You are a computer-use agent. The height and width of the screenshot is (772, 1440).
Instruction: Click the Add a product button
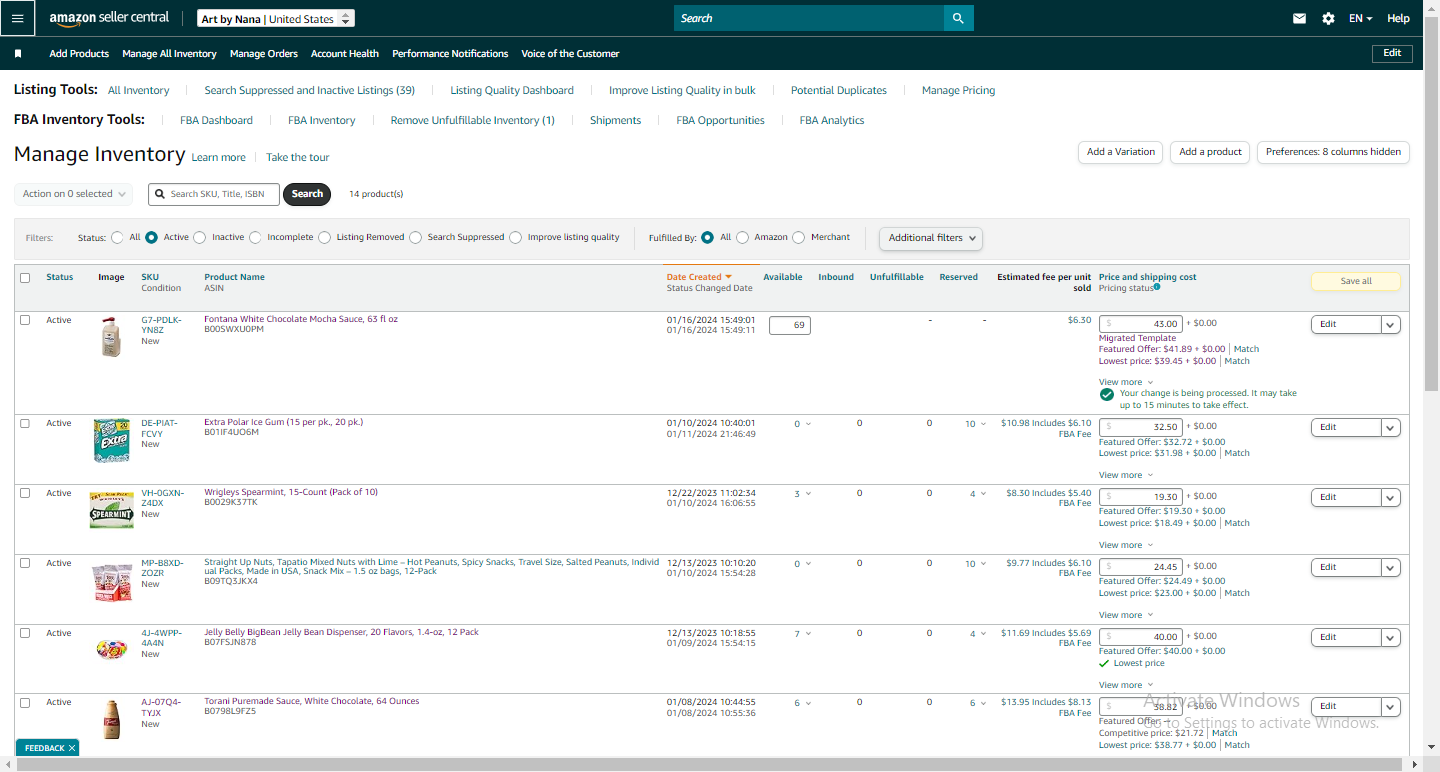(x=1210, y=152)
